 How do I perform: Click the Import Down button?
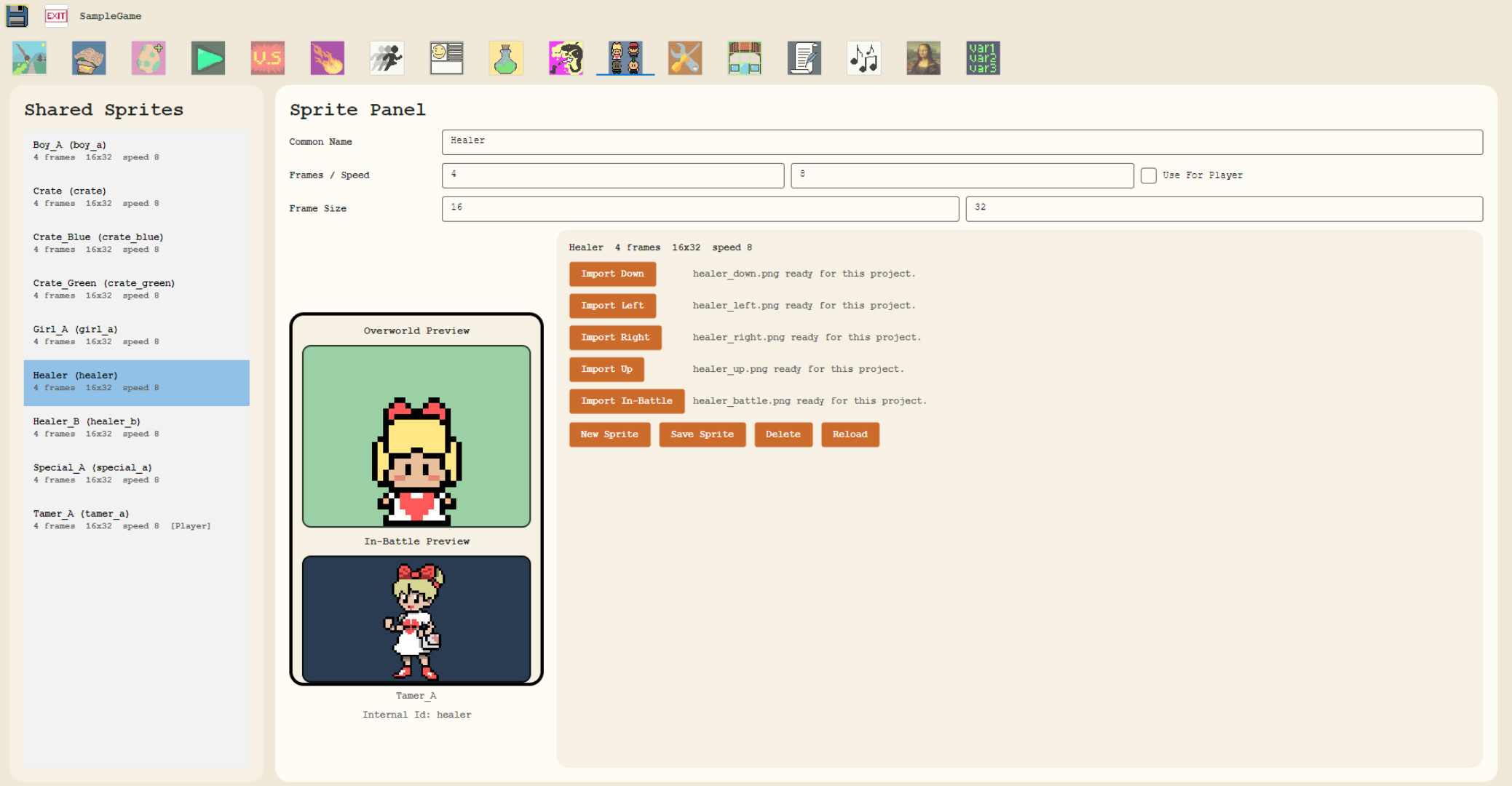click(612, 274)
